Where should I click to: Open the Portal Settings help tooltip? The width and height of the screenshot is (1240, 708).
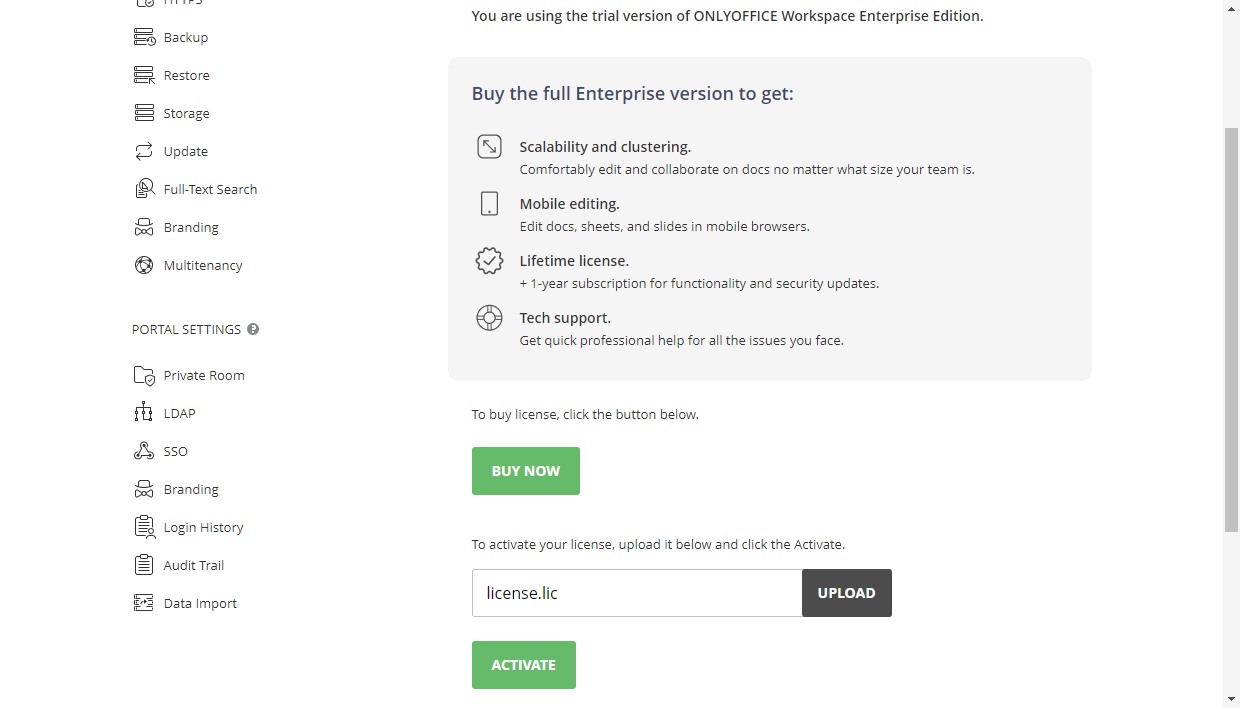[253, 329]
